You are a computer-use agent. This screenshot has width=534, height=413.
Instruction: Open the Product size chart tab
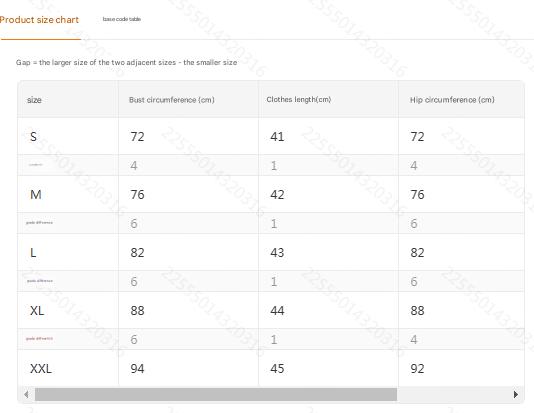point(39,20)
